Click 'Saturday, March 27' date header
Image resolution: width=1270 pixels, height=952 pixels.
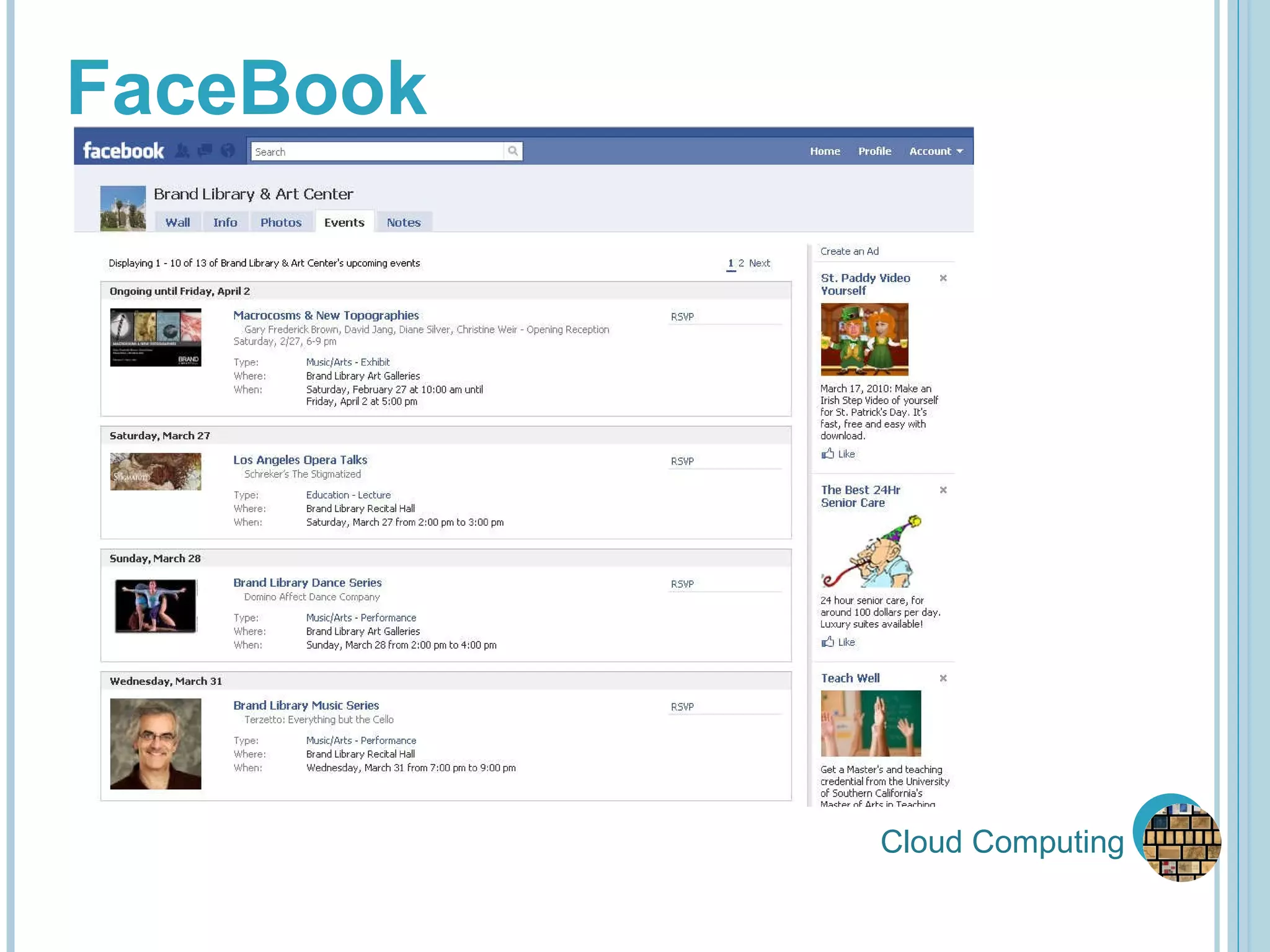tap(160, 436)
